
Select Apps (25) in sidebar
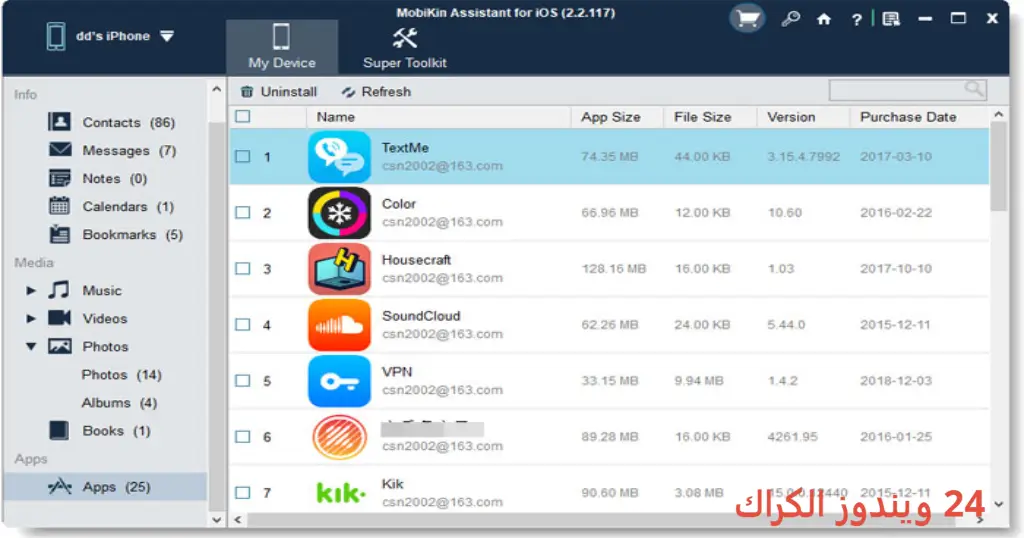105,487
